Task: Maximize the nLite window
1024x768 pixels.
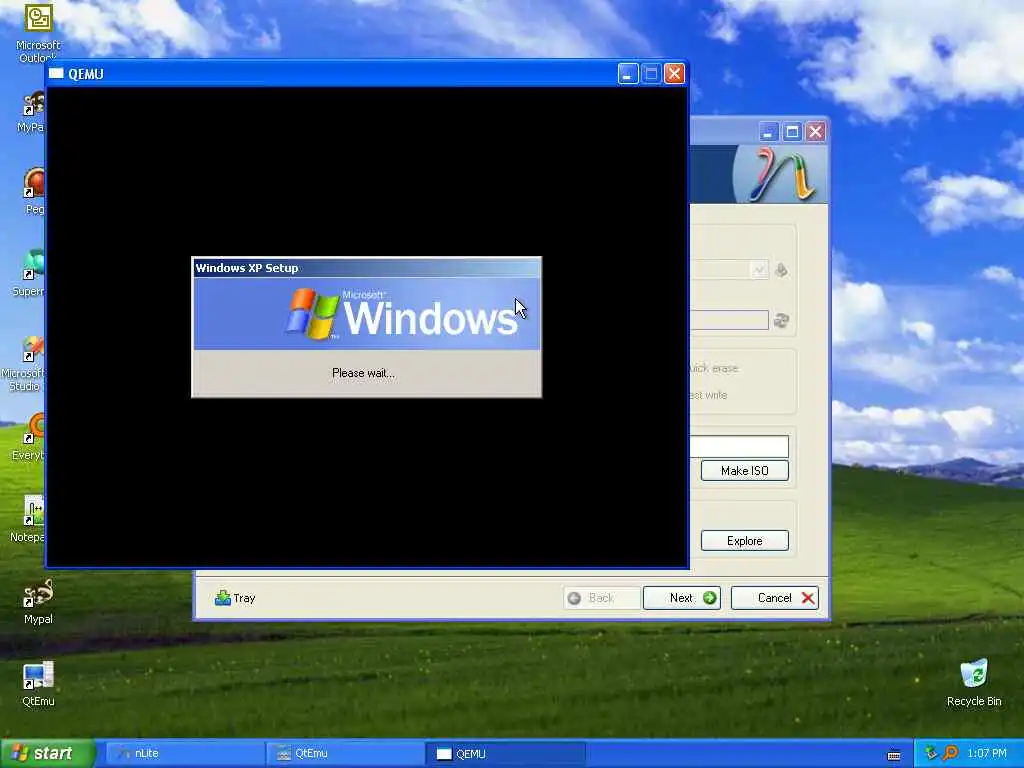Action: coord(792,132)
